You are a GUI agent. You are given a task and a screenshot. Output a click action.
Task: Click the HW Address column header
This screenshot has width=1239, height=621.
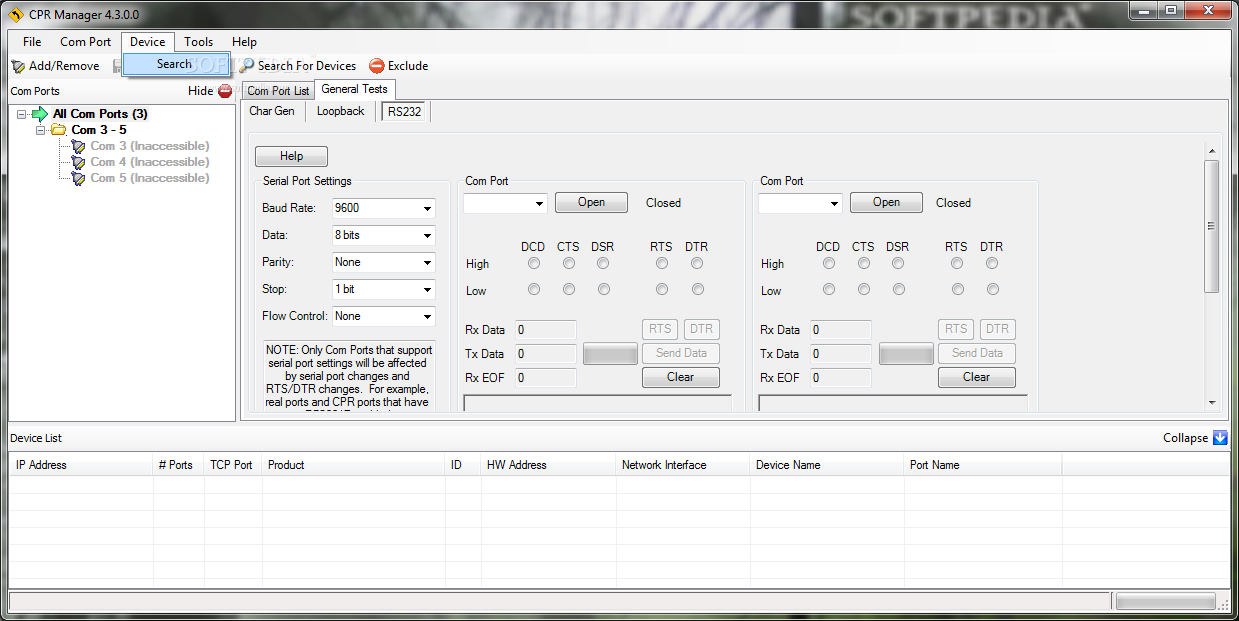click(548, 465)
